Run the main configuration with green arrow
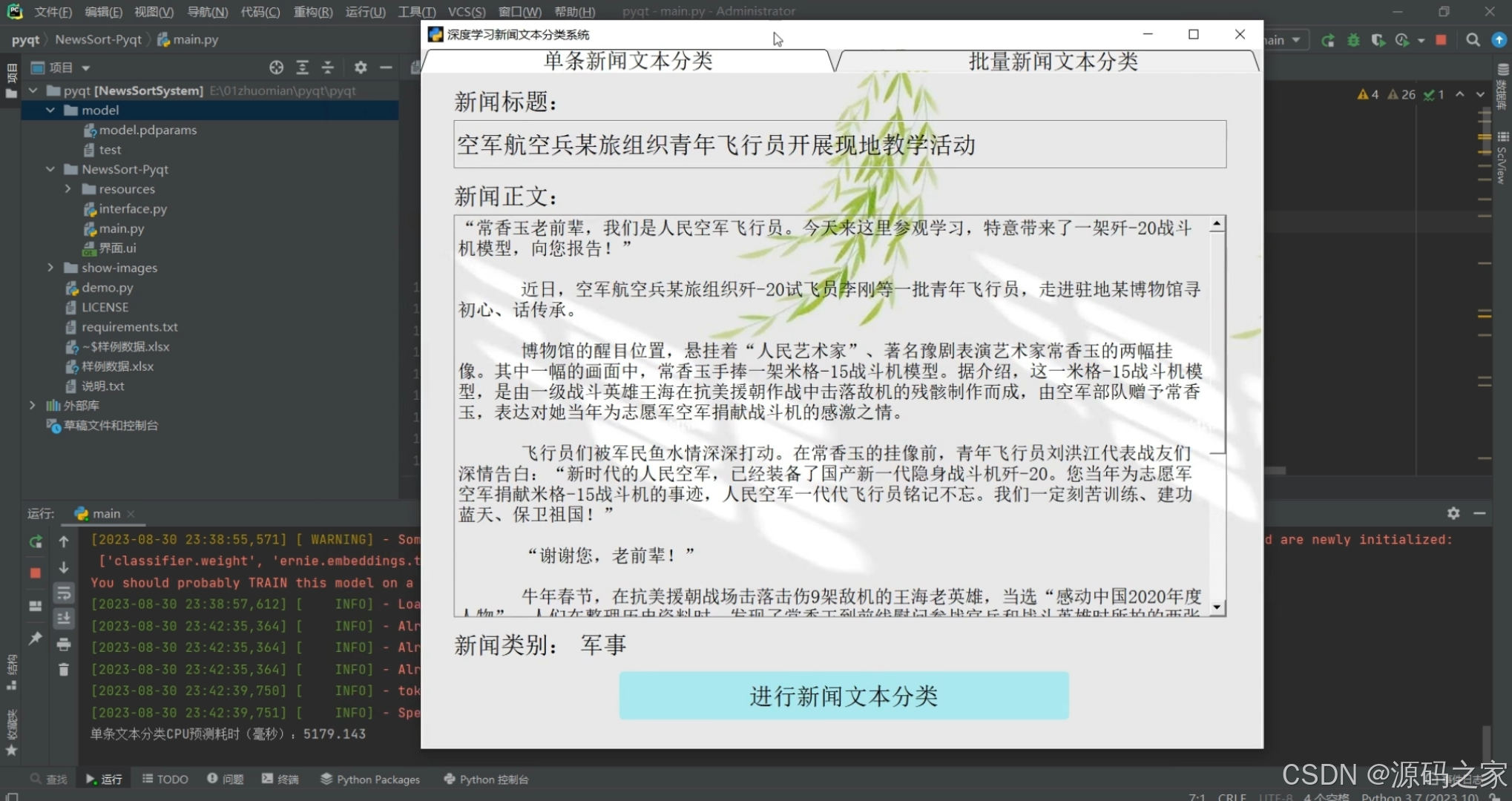Image resolution: width=1512 pixels, height=801 pixels. (1328, 41)
